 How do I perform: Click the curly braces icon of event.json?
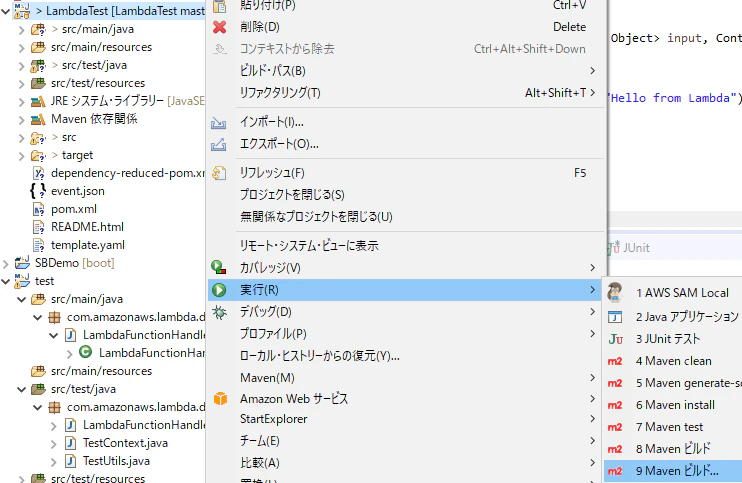click(38, 191)
